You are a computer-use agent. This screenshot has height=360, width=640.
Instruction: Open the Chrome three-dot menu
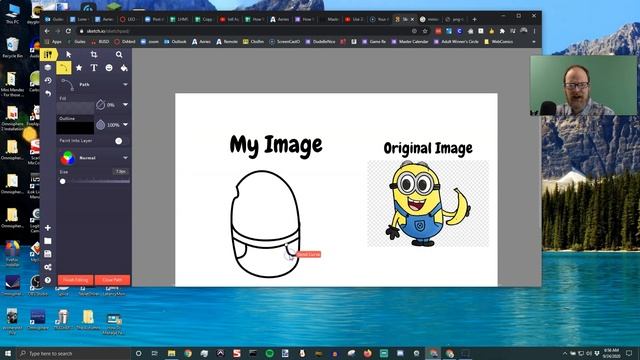pos(534,31)
